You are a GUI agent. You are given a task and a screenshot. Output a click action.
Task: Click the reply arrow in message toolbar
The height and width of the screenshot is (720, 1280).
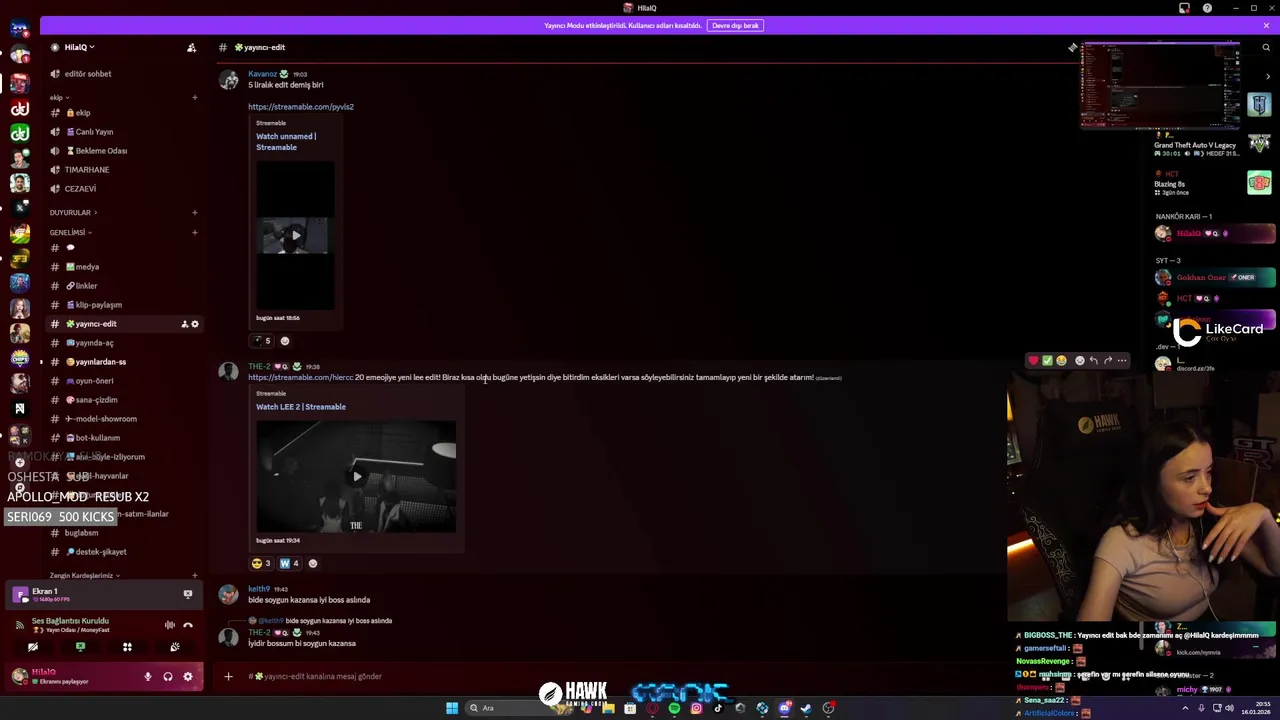(x=1093, y=360)
